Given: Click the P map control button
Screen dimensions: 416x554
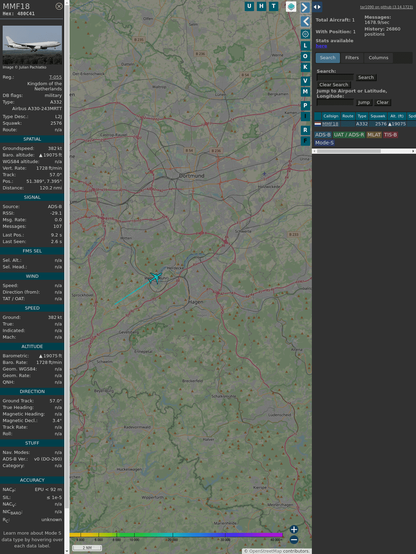Looking at the screenshot, I should 305,106.
